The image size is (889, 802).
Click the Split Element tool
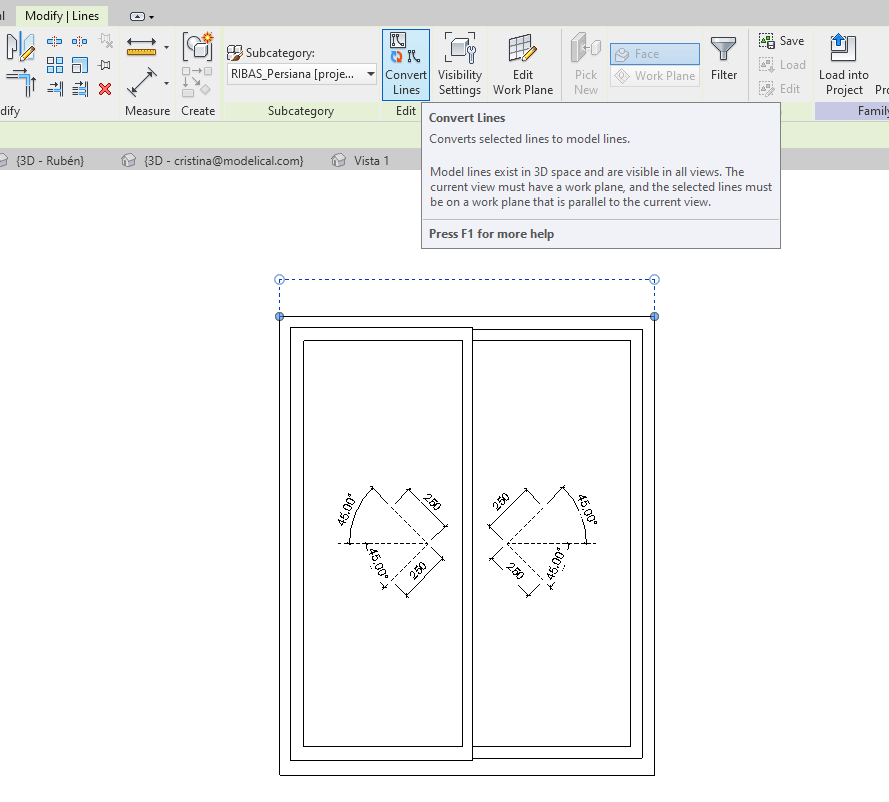54,41
